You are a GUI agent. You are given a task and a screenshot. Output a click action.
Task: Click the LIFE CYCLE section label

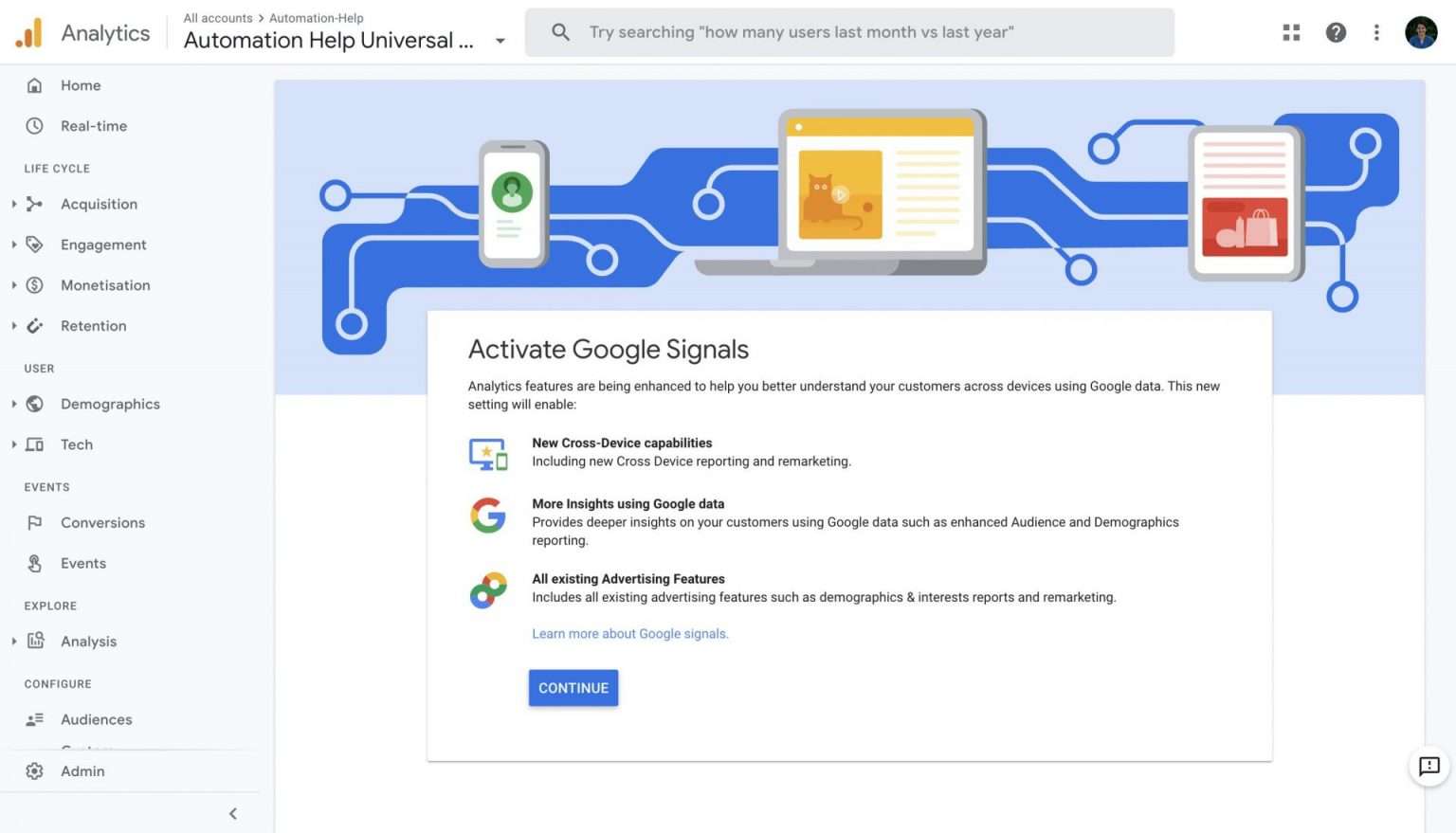click(57, 169)
